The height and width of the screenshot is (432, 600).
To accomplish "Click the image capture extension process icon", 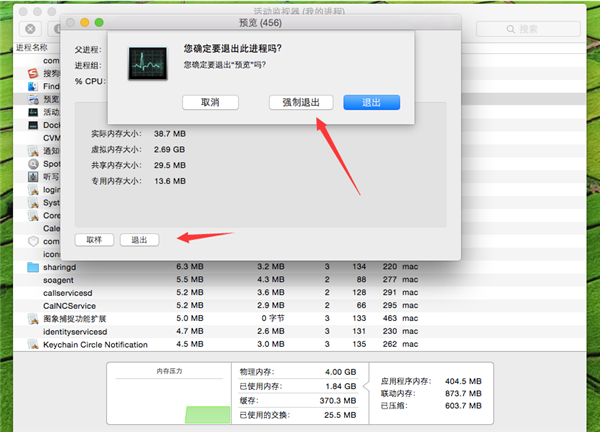I will (x=33, y=319).
